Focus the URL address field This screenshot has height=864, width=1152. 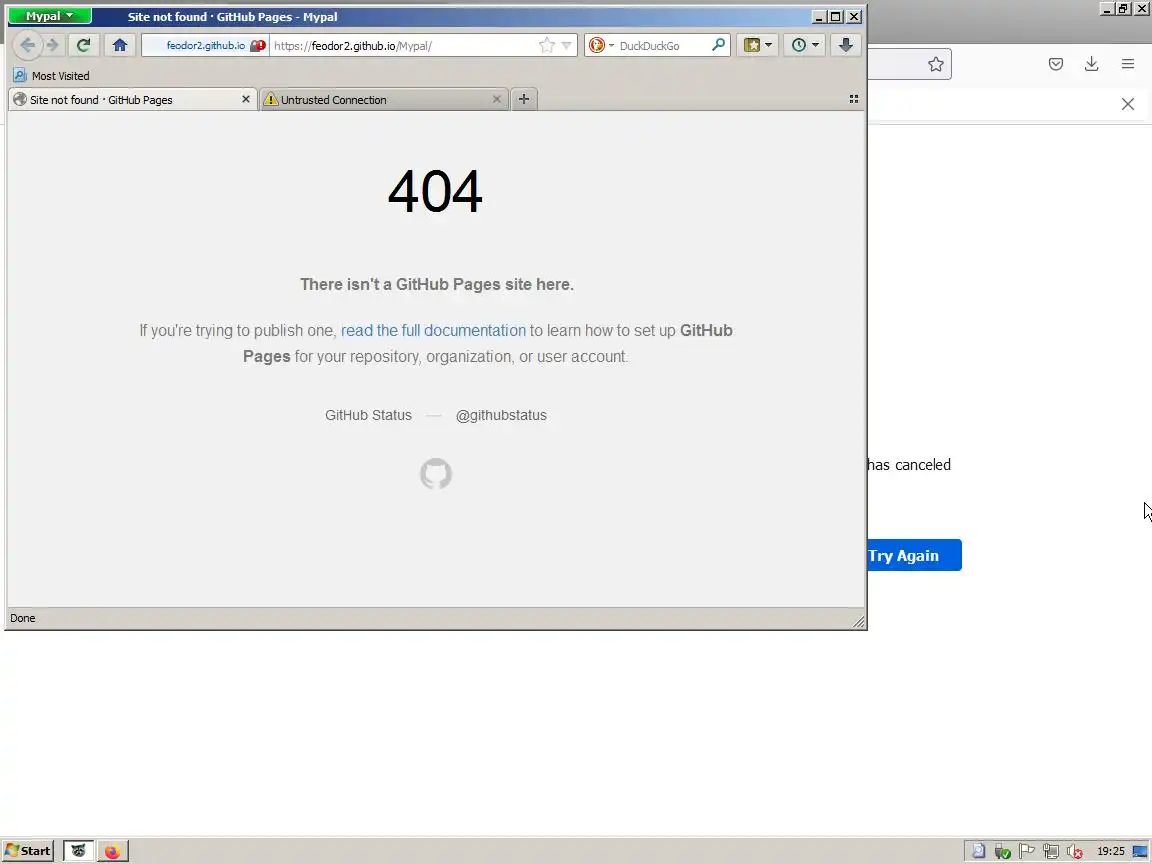click(x=404, y=46)
